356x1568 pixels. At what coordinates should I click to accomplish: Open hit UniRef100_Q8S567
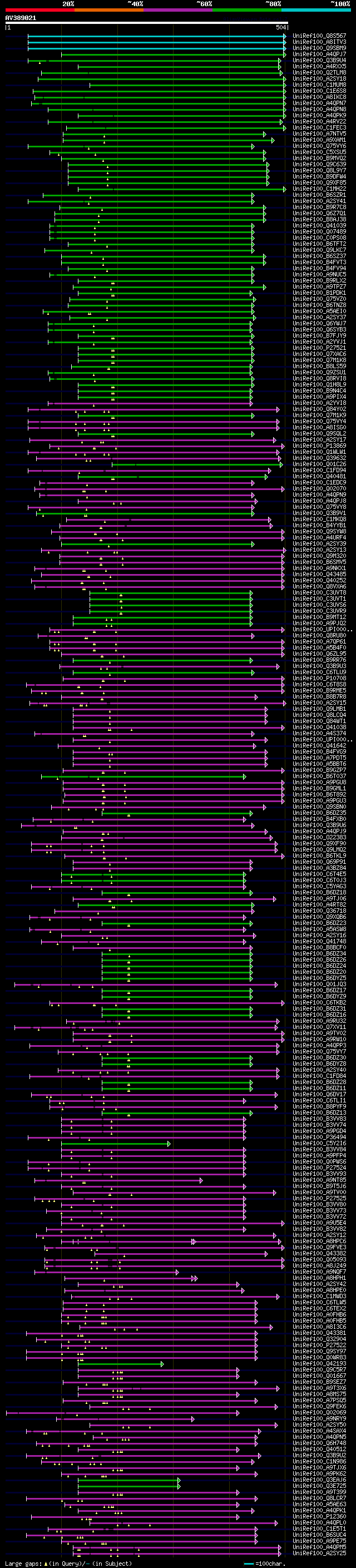[319, 36]
